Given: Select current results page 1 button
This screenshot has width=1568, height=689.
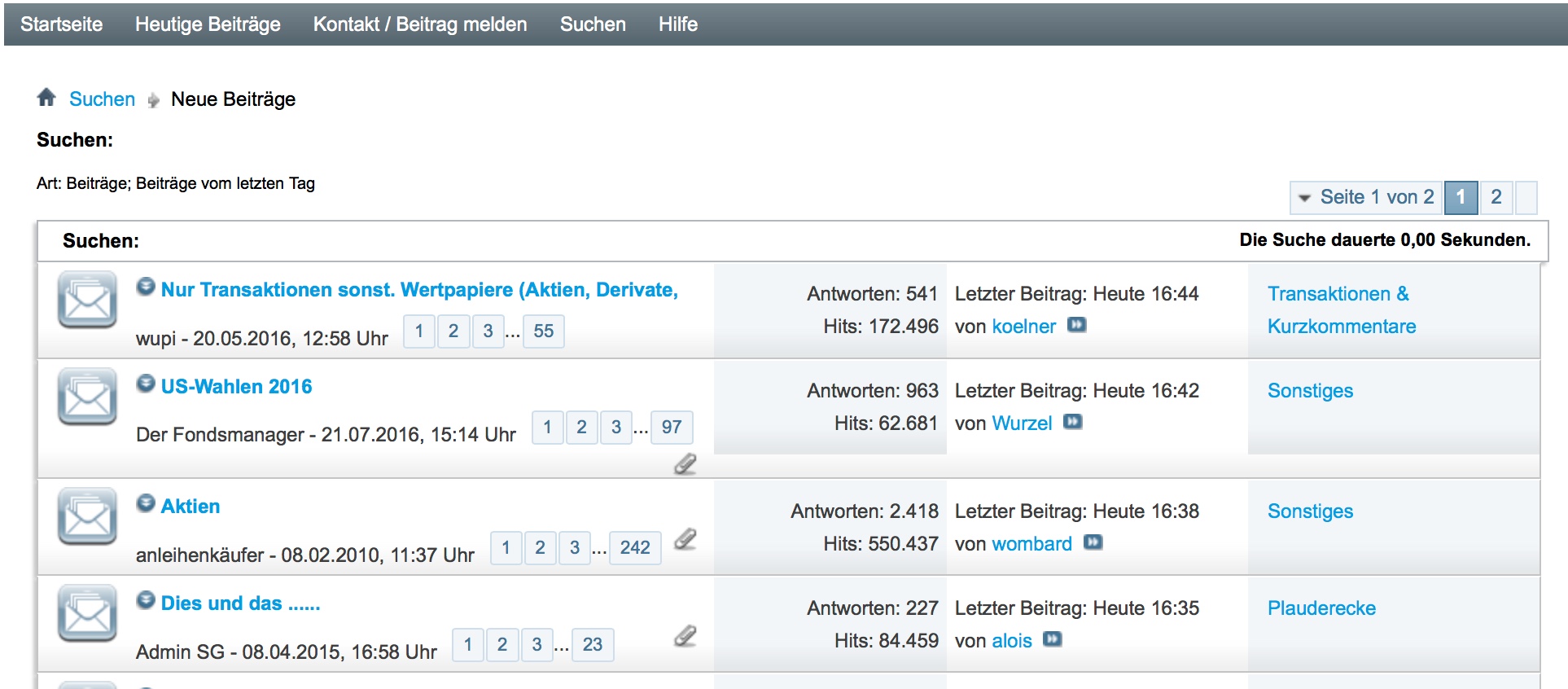Looking at the screenshot, I should click(1461, 197).
